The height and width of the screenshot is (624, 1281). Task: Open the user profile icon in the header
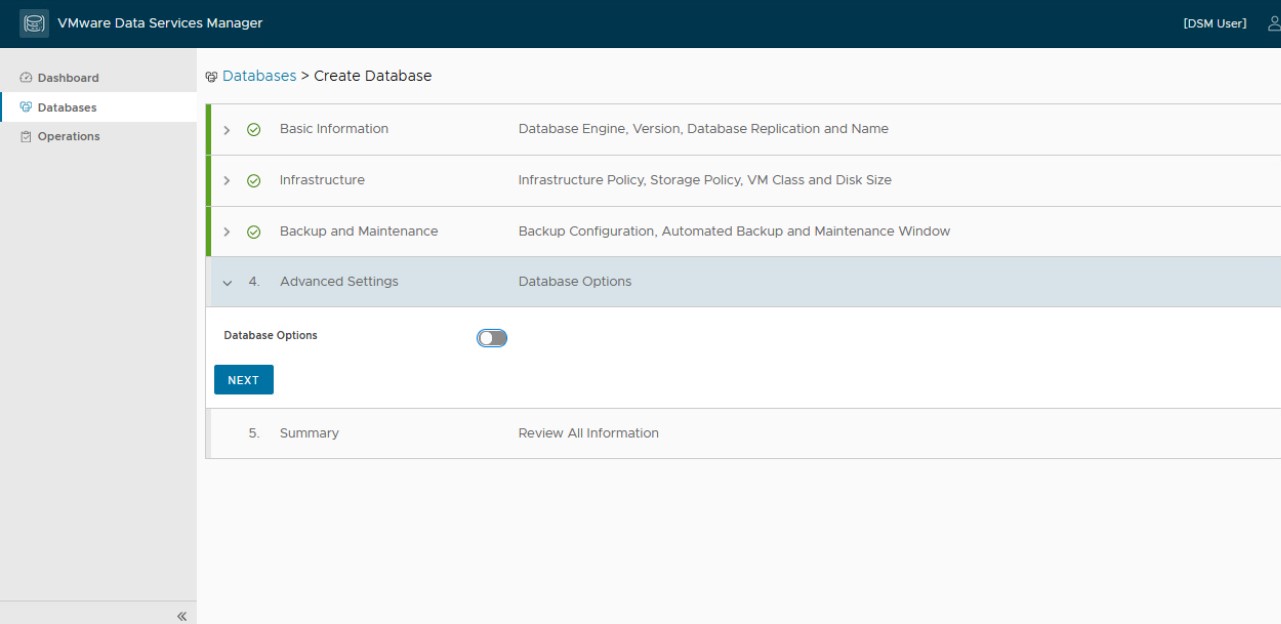point(1274,23)
